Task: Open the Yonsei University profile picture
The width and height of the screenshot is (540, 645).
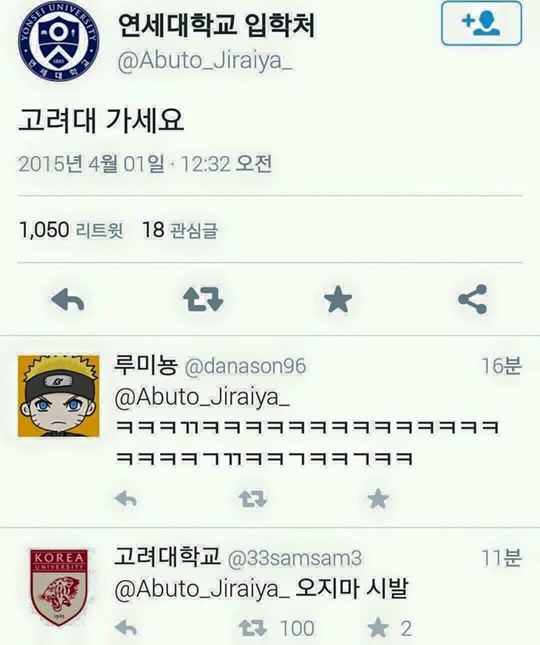Action: [x=59, y=41]
